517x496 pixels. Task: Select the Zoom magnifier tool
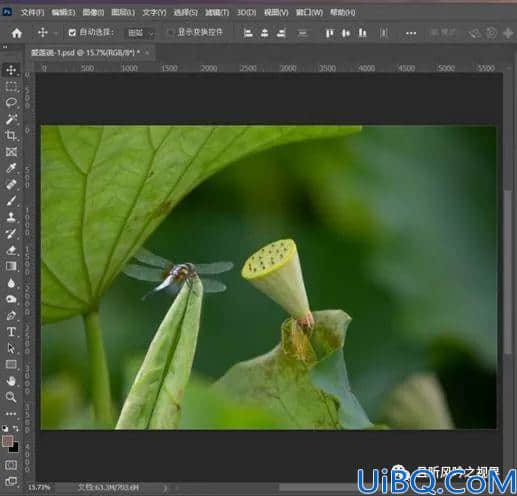click(11, 397)
